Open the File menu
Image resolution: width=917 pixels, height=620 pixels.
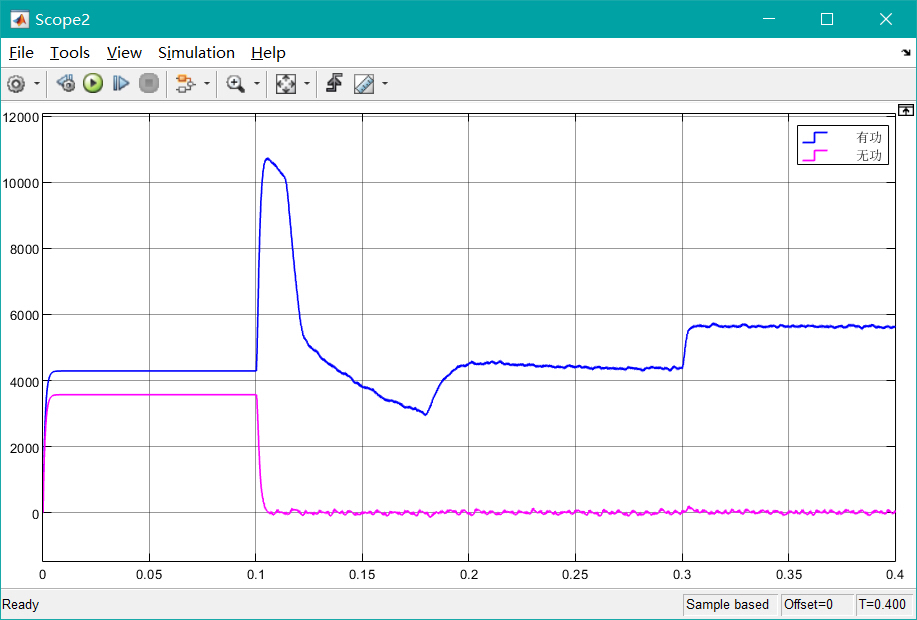[x=21, y=53]
